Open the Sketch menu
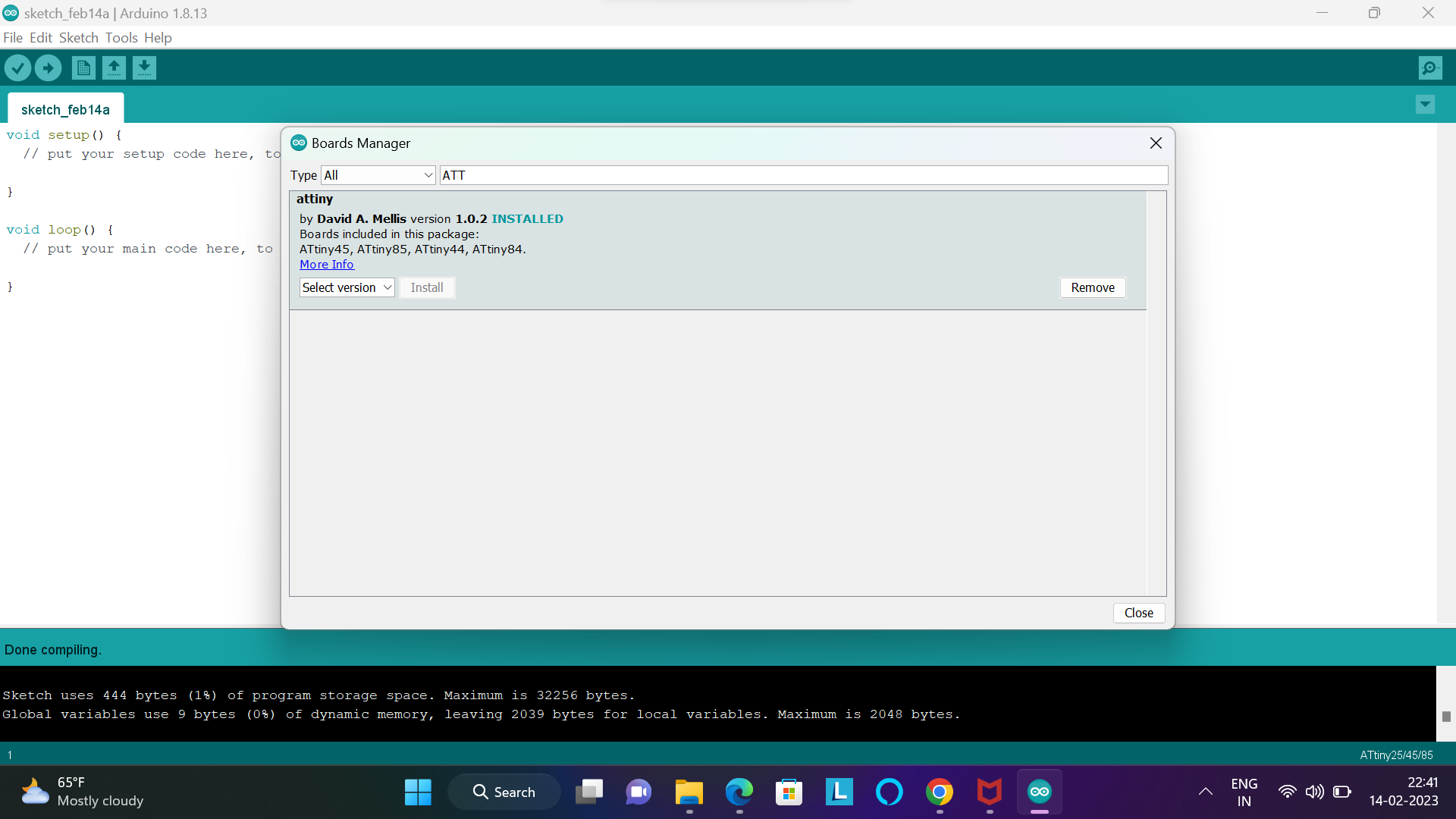This screenshot has height=819, width=1456. [x=78, y=37]
